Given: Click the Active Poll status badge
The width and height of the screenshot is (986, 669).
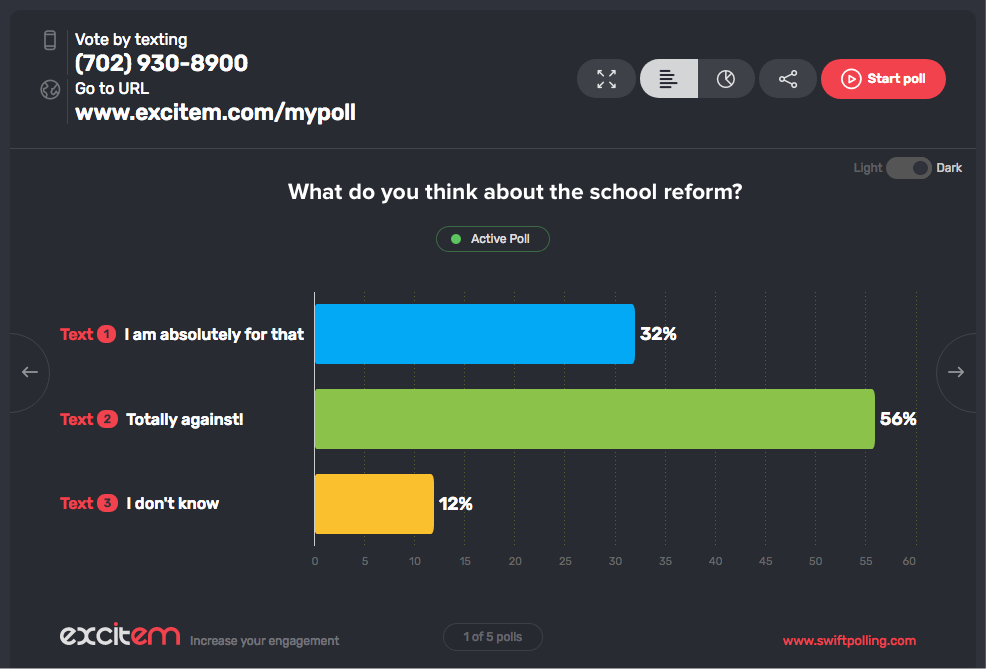Looking at the screenshot, I should [492, 239].
